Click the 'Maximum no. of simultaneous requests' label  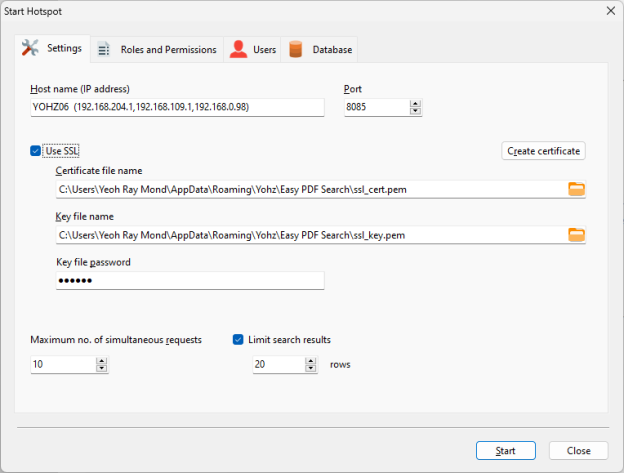tap(116, 340)
